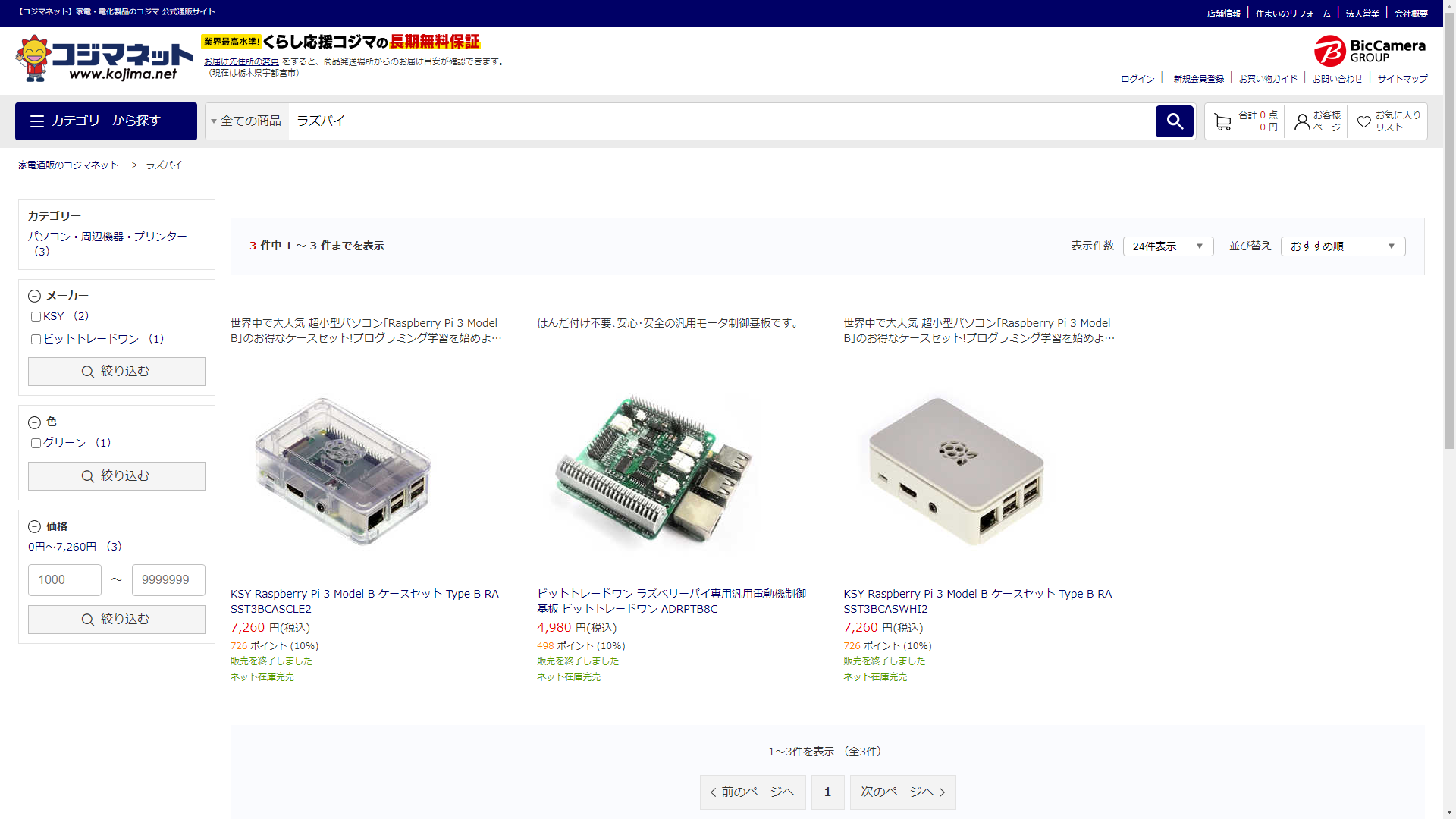Open the 法人営業 top link

pyautogui.click(x=1363, y=14)
